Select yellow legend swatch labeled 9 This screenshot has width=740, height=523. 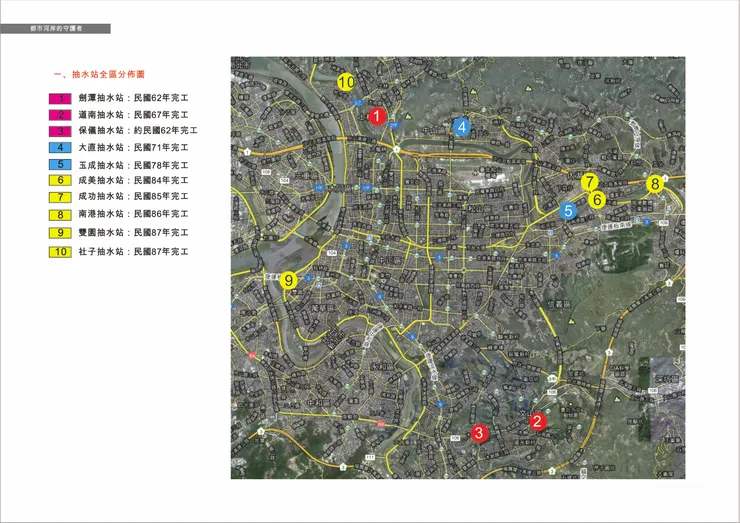60,233
